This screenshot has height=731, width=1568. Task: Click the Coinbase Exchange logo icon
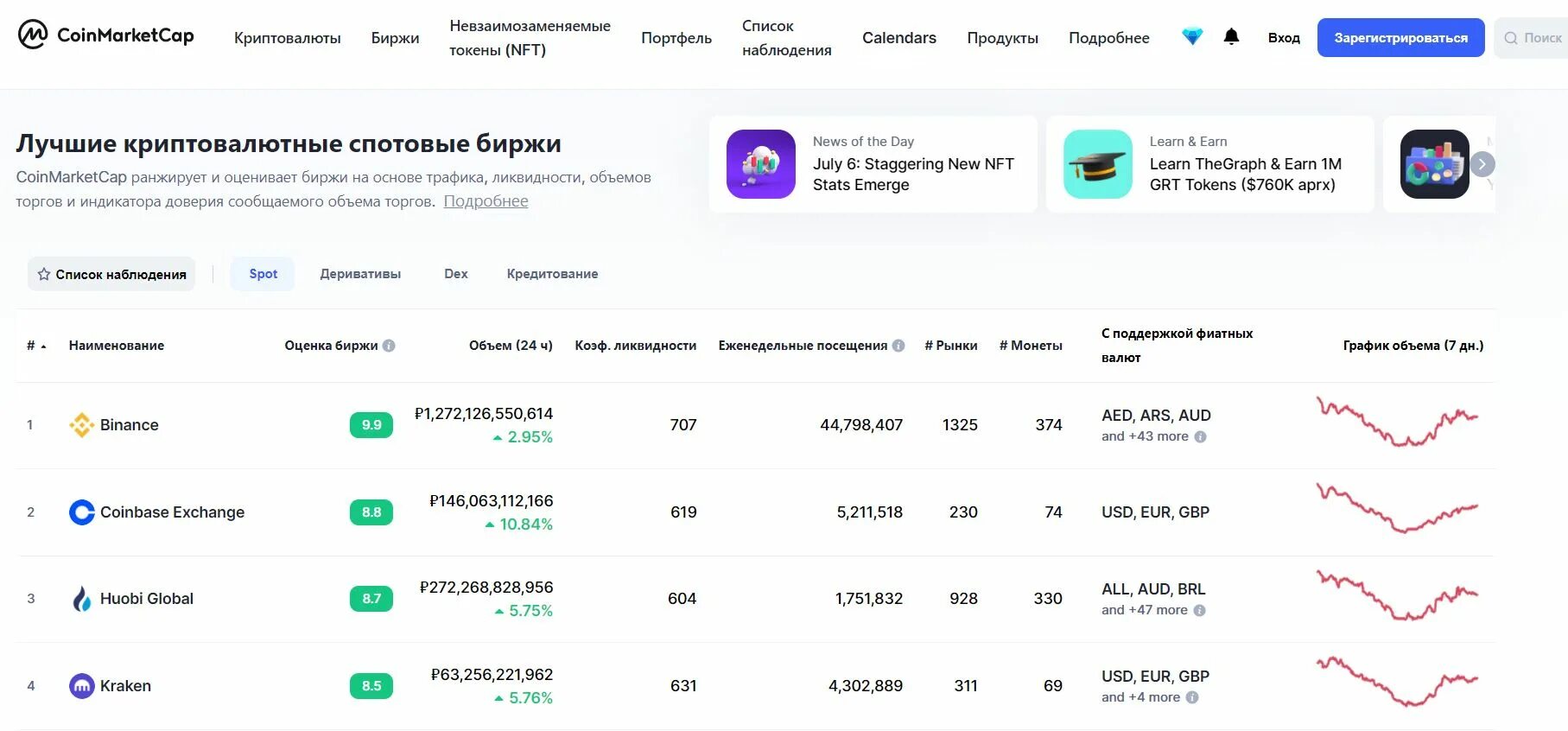tap(81, 512)
